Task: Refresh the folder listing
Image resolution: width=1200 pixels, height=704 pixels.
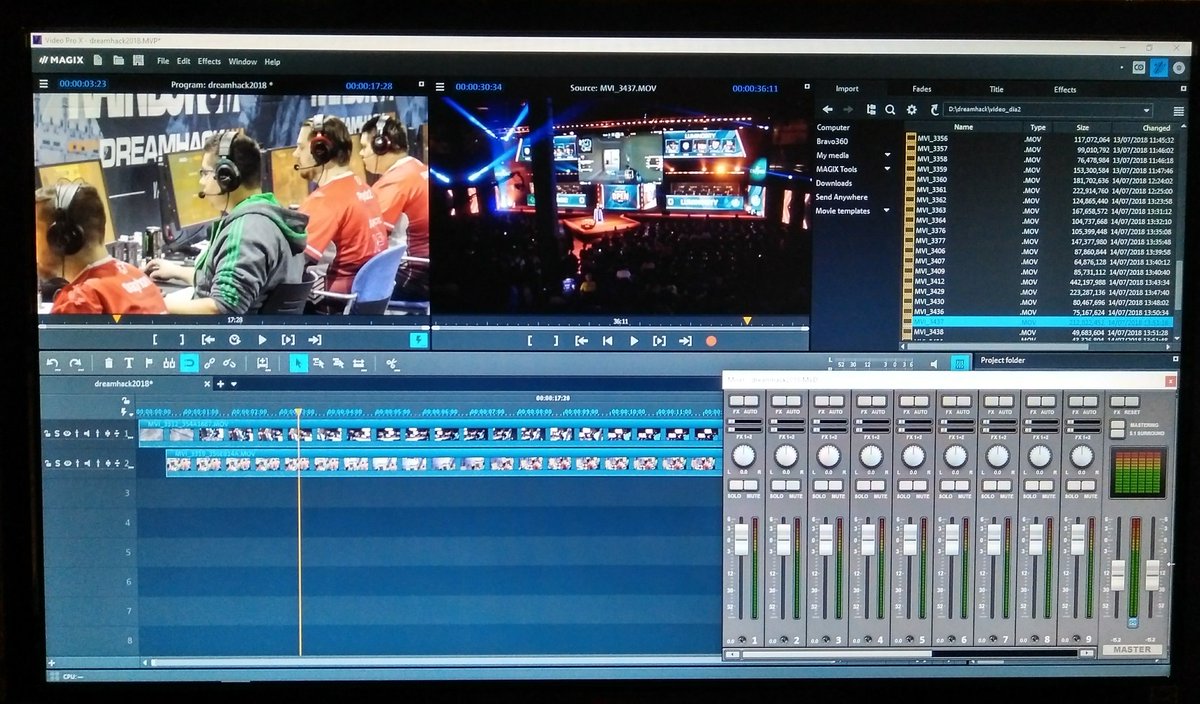Action: coord(934,110)
